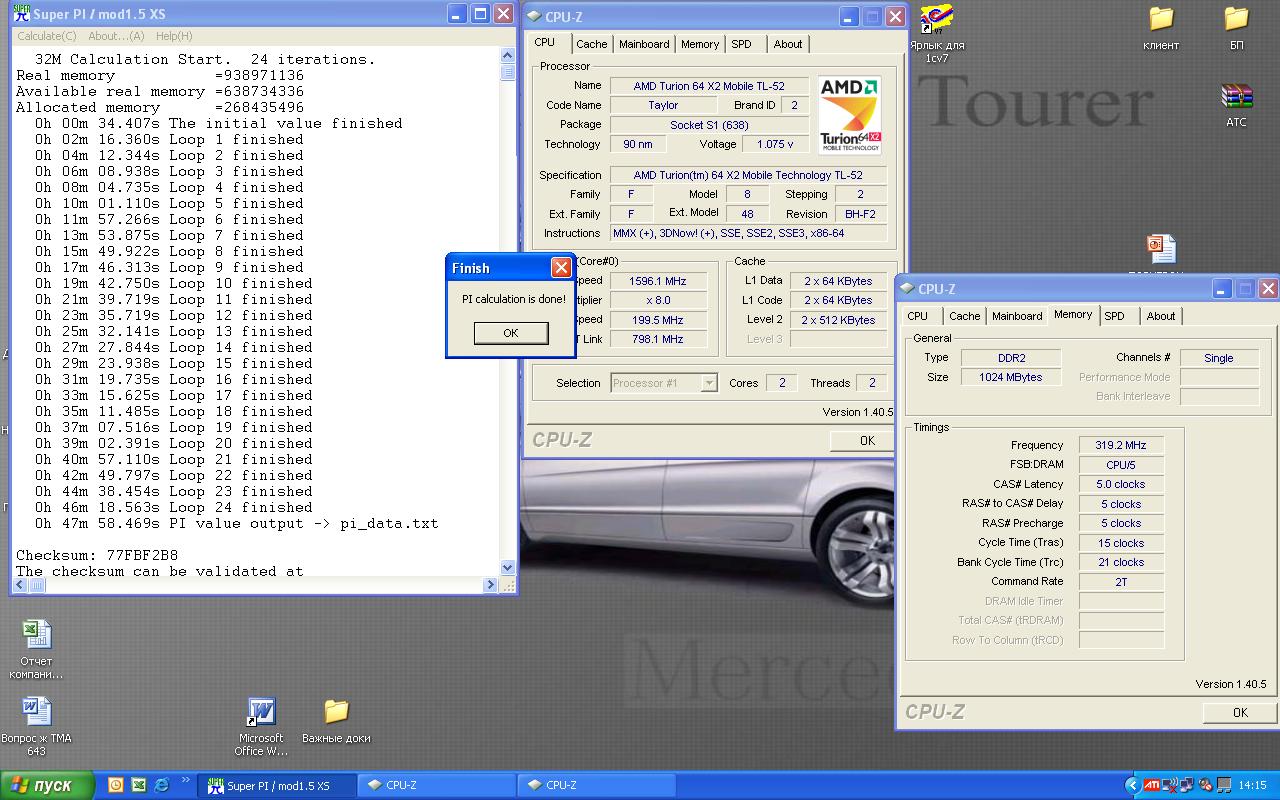
Task: Switch to Super PI taskbar button
Action: click(x=278, y=785)
